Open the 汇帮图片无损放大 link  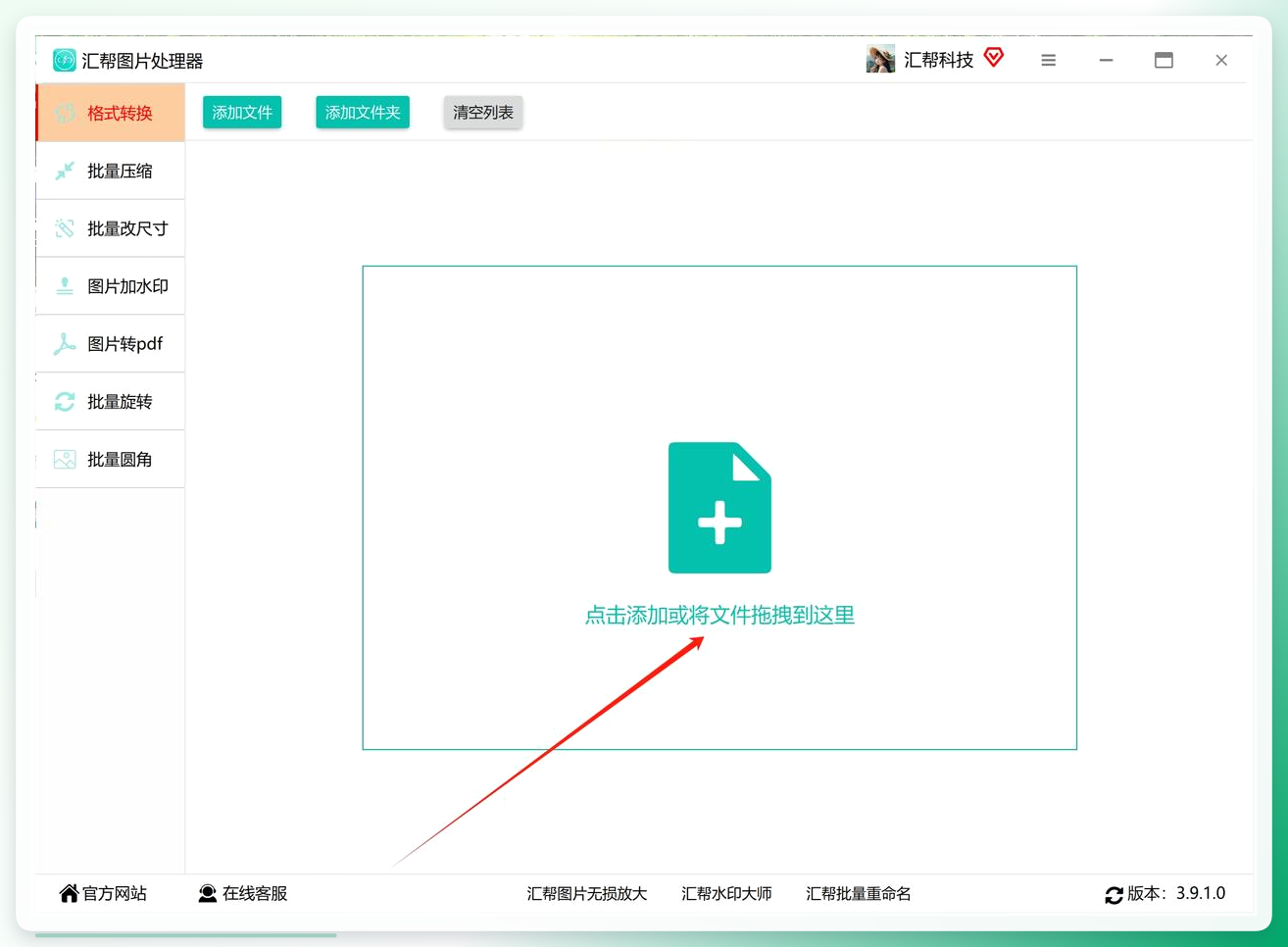click(x=587, y=893)
